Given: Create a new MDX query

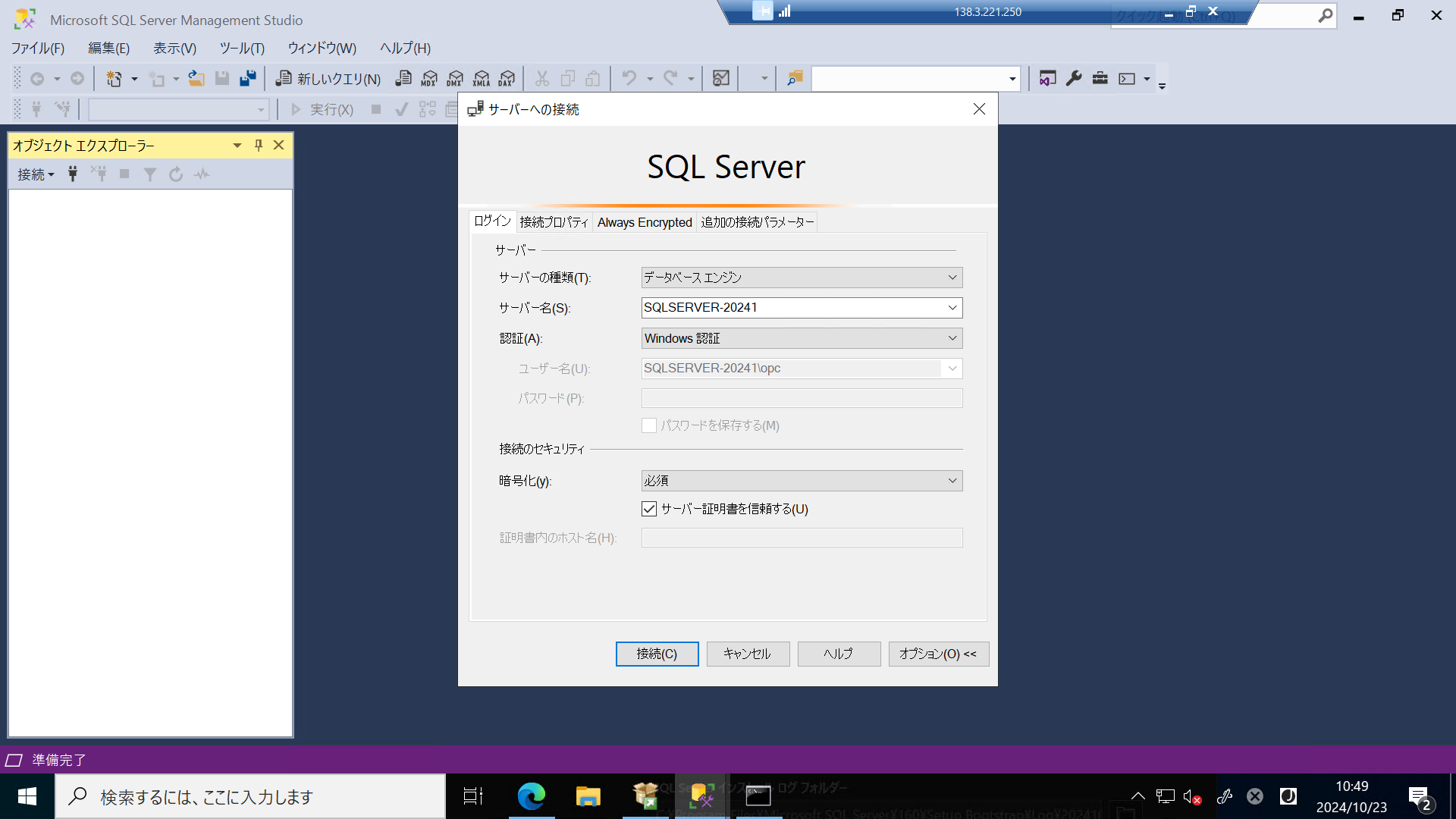Looking at the screenshot, I should [x=429, y=78].
